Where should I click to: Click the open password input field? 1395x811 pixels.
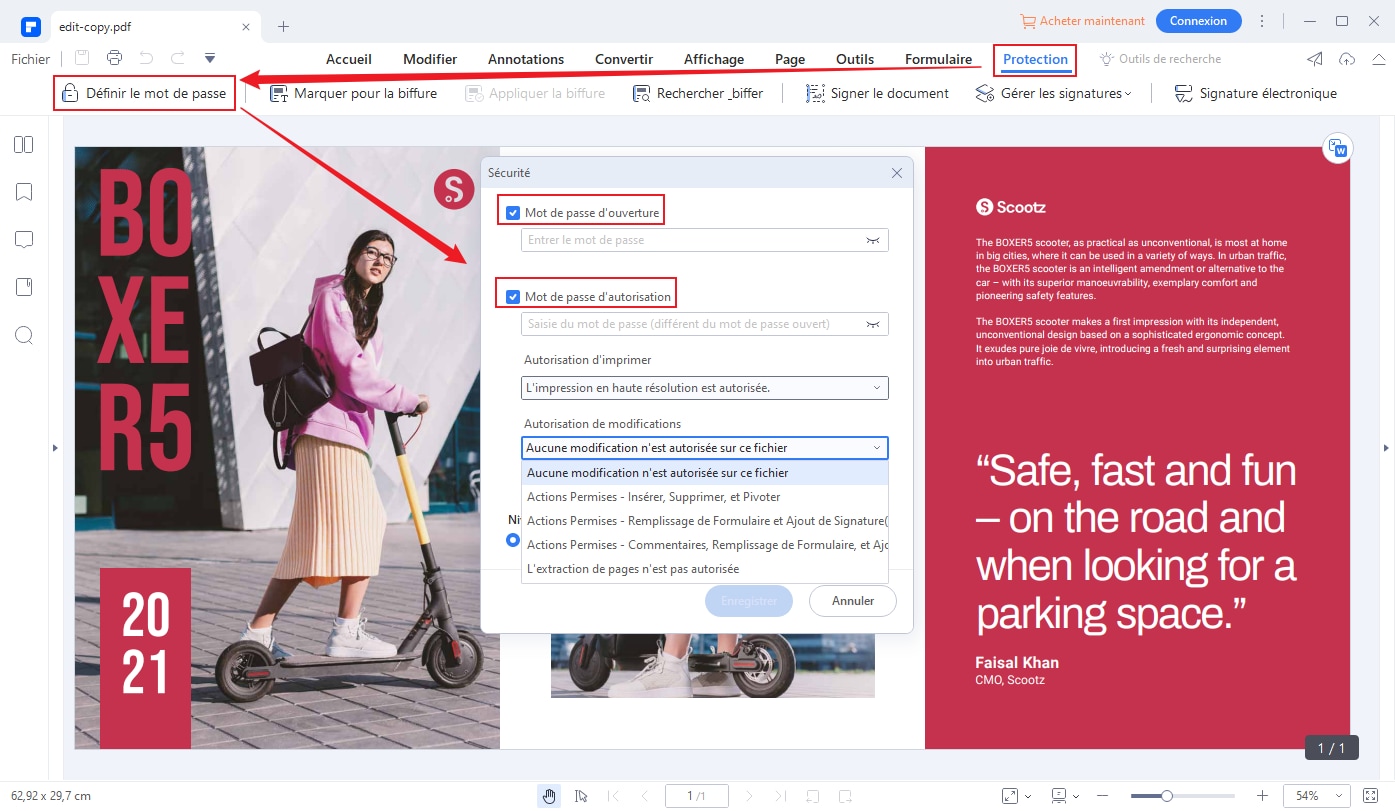tap(704, 240)
